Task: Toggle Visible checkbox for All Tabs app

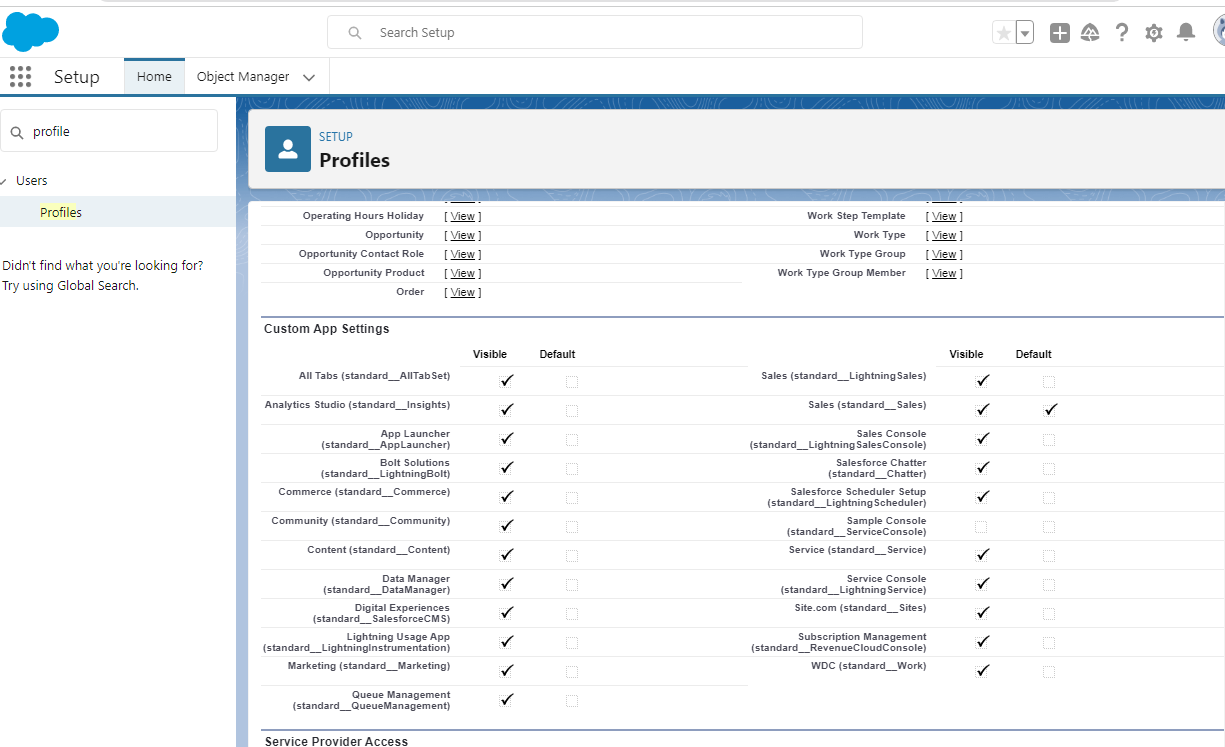Action: (x=507, y=381)
